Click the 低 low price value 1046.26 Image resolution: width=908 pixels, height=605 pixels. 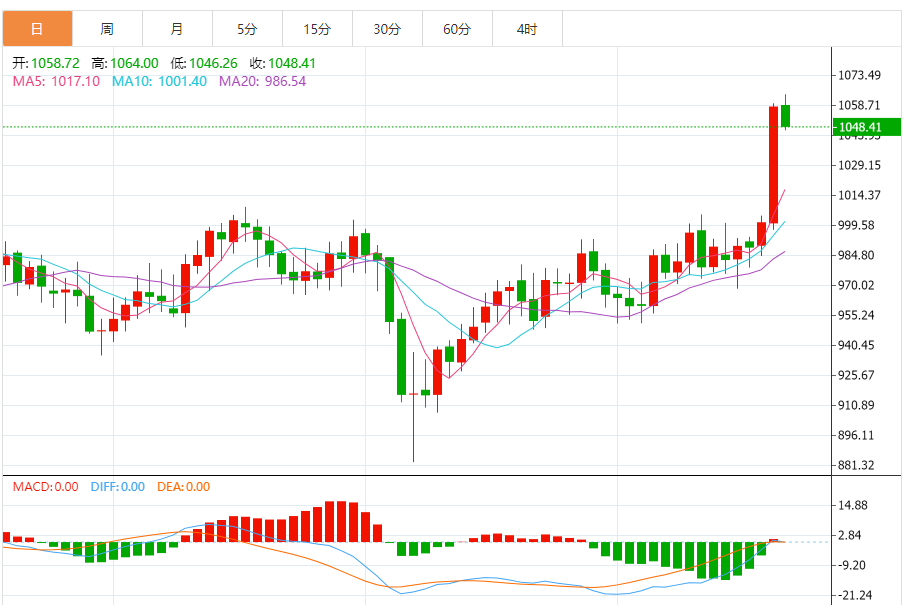(x=213, y=63)
